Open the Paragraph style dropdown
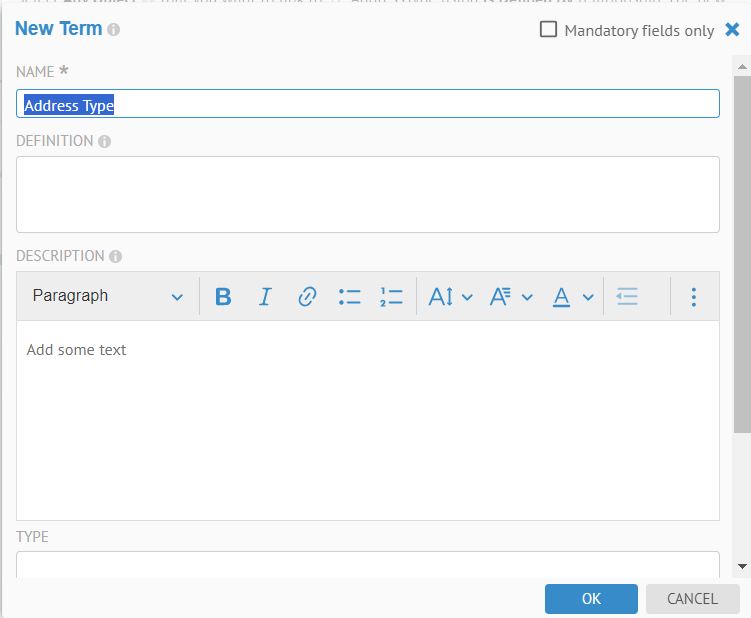This screenshot has height=618, width=751. [107, 297]
